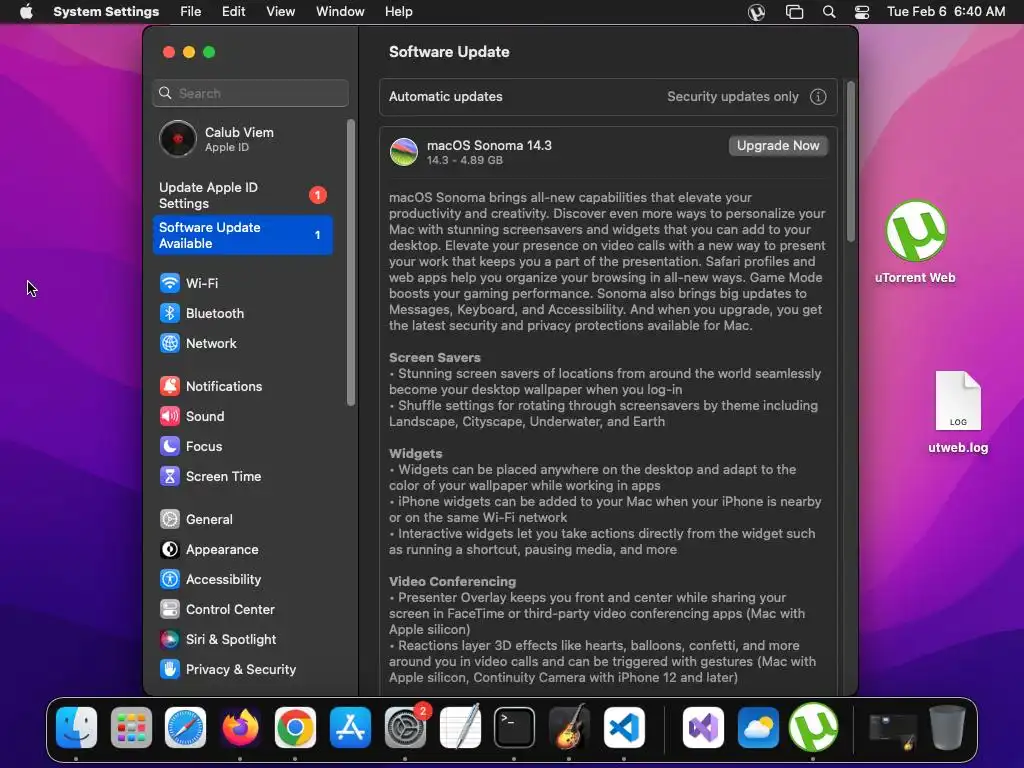Open the File menu
This screenshot has width=1024, height=768.
[191, 12]
